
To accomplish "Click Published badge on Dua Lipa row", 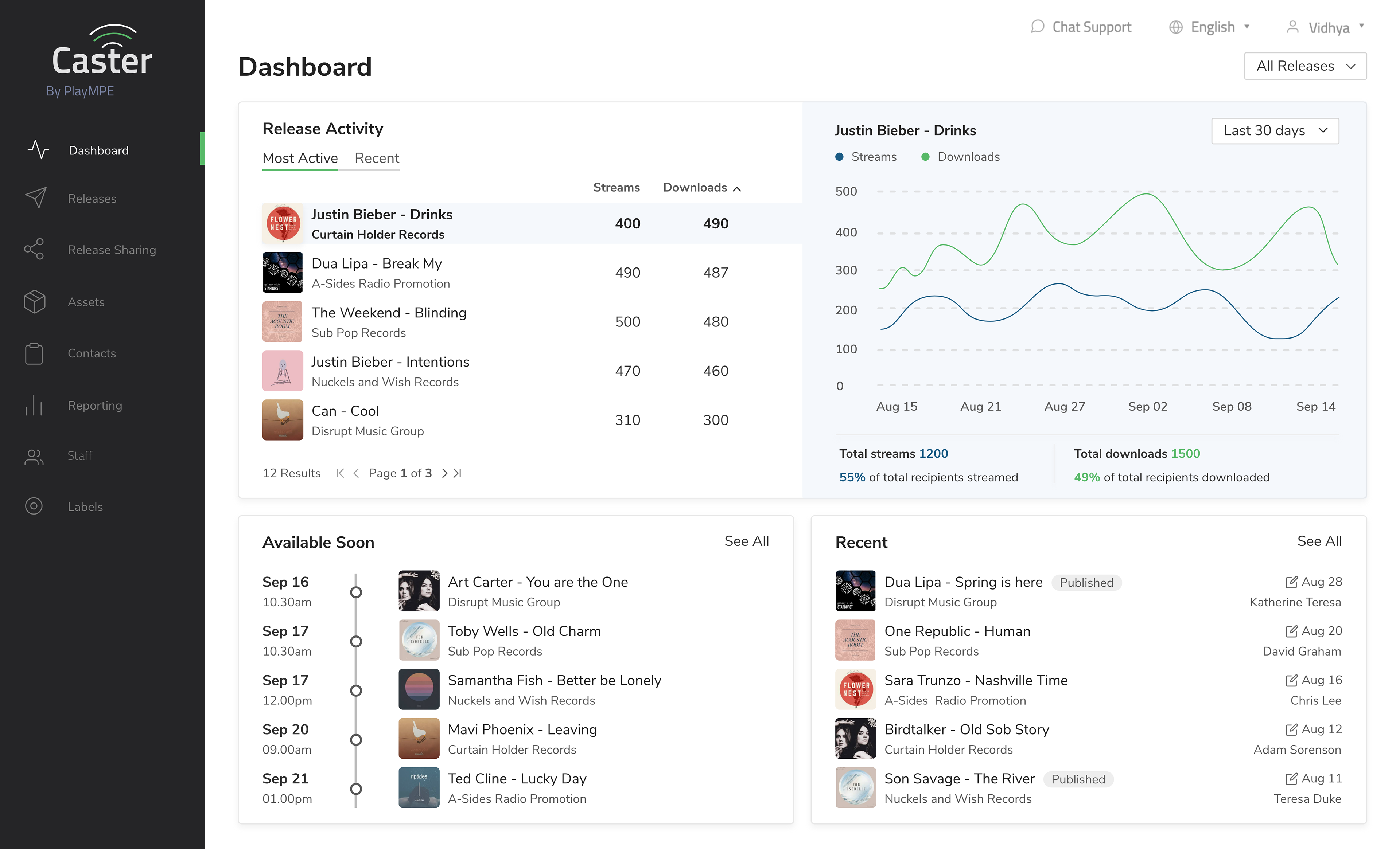I will click(1086, 583).
